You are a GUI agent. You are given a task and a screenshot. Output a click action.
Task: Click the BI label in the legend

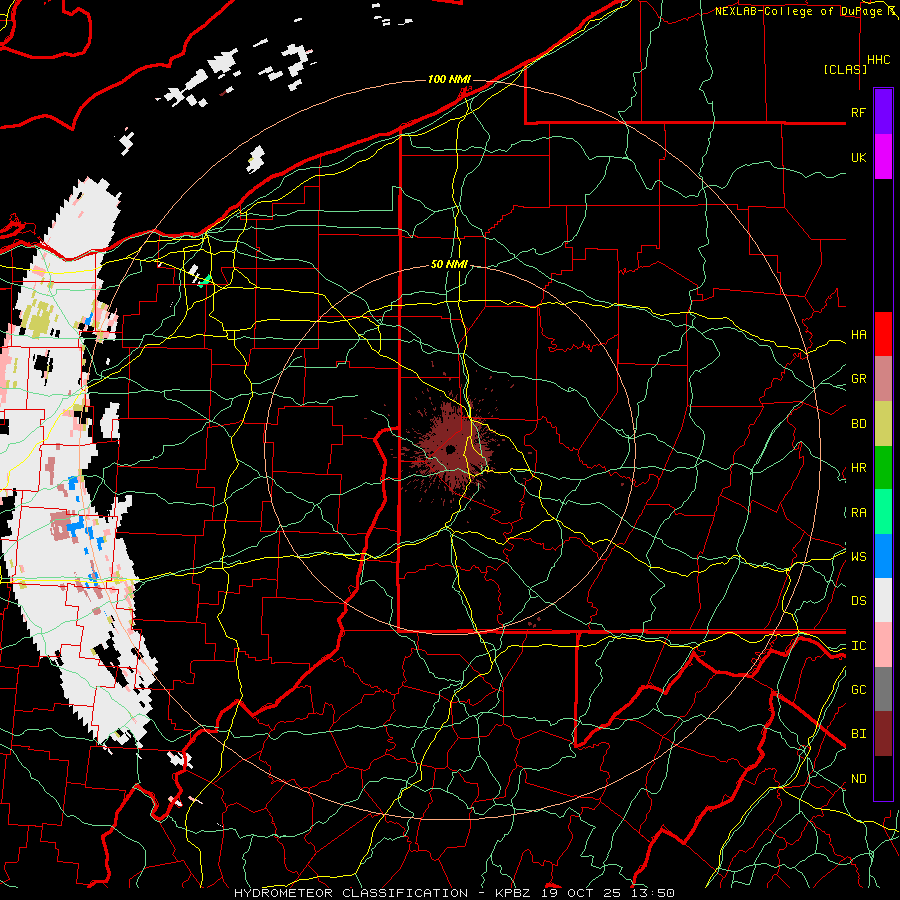858,734
